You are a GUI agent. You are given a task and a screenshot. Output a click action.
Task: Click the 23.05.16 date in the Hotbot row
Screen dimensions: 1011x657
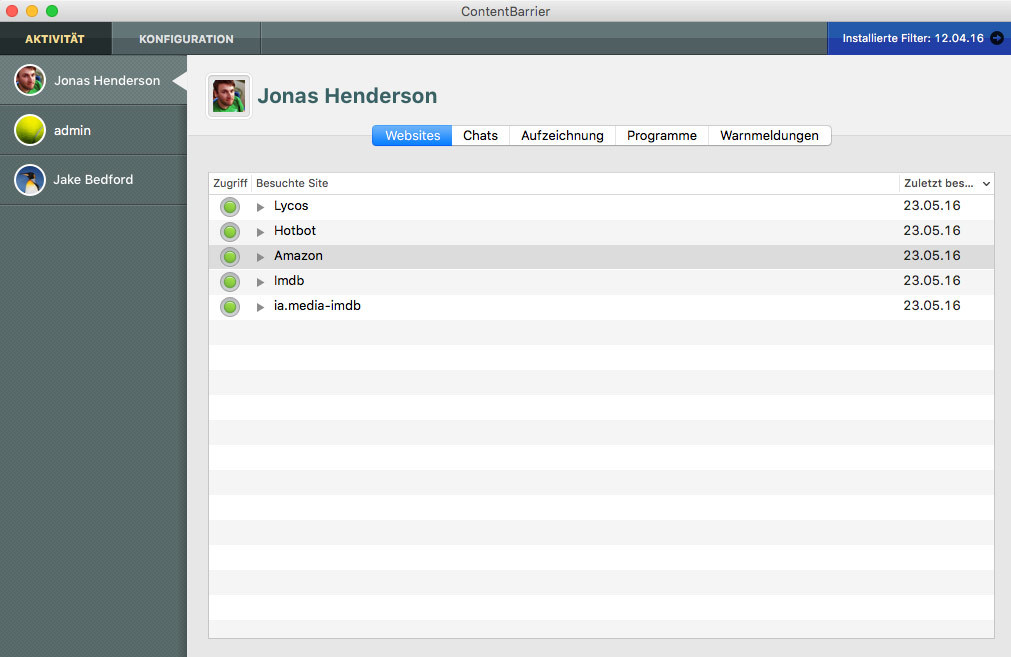tap(932, 231)
